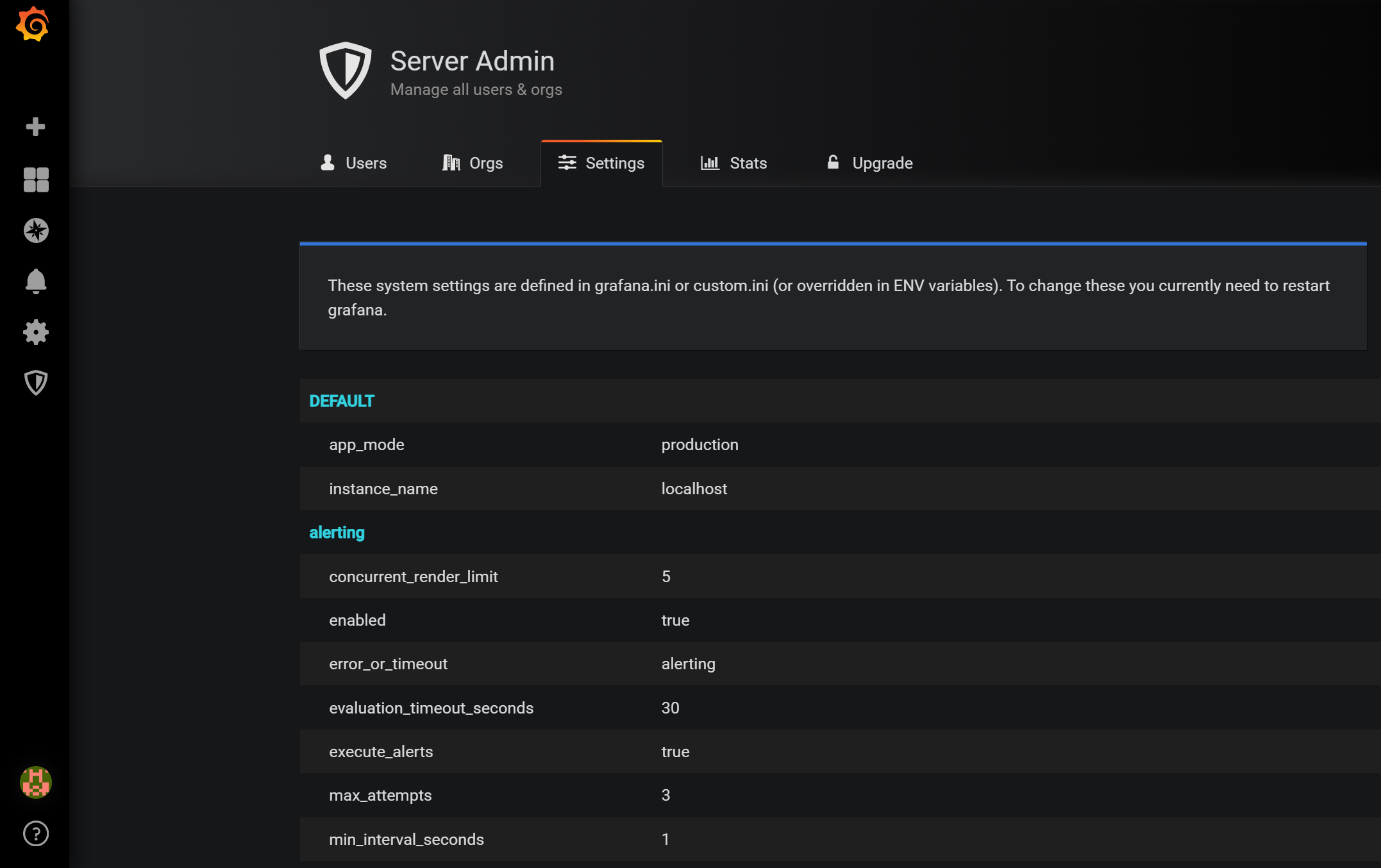Viewport: 1381px width, 868px height.
Task: Click the user avatar icon
Action: pos(36,782)
